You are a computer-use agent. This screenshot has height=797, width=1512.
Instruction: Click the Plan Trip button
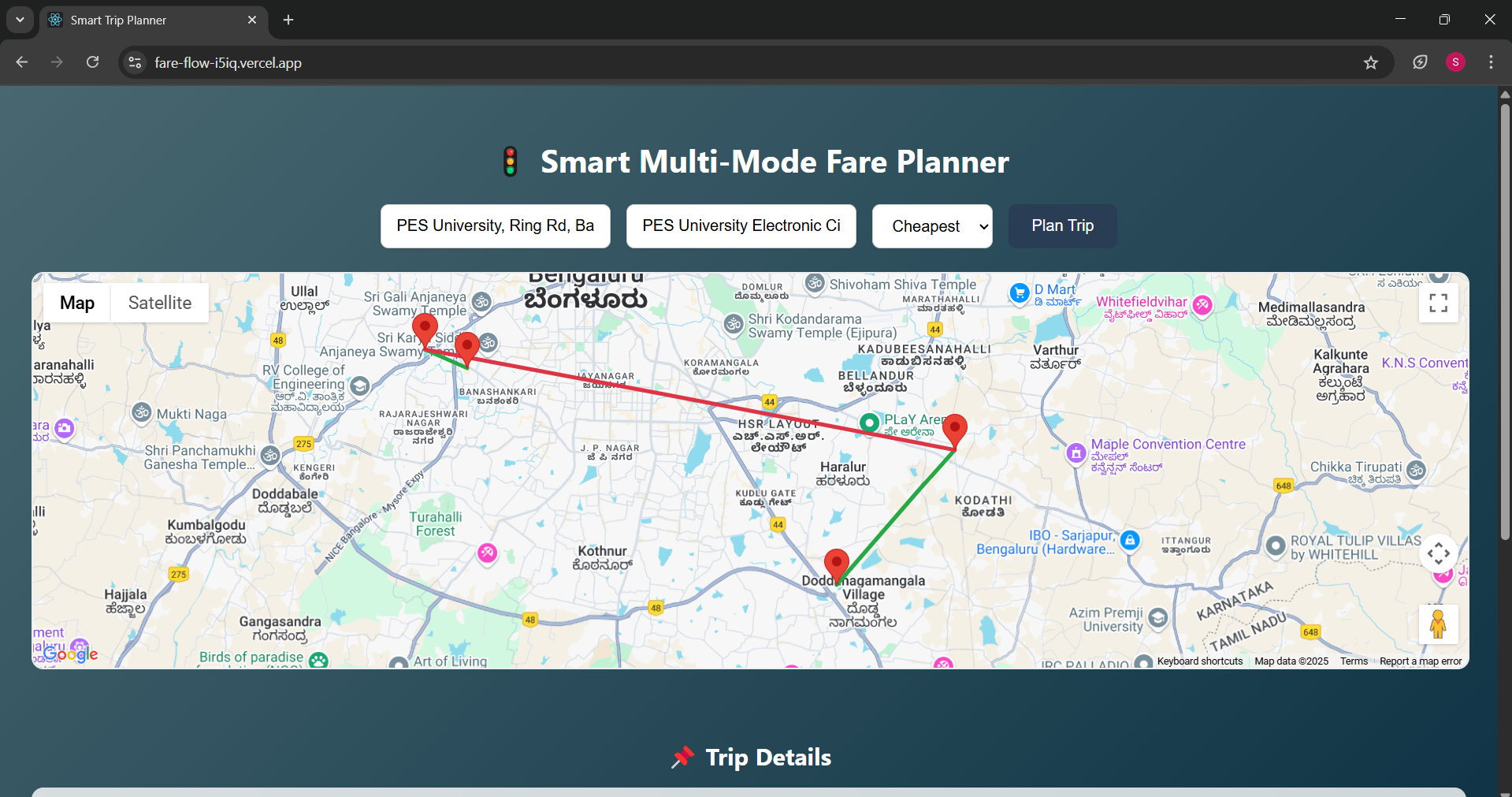pyautogui.click(x=1063, y=226)
